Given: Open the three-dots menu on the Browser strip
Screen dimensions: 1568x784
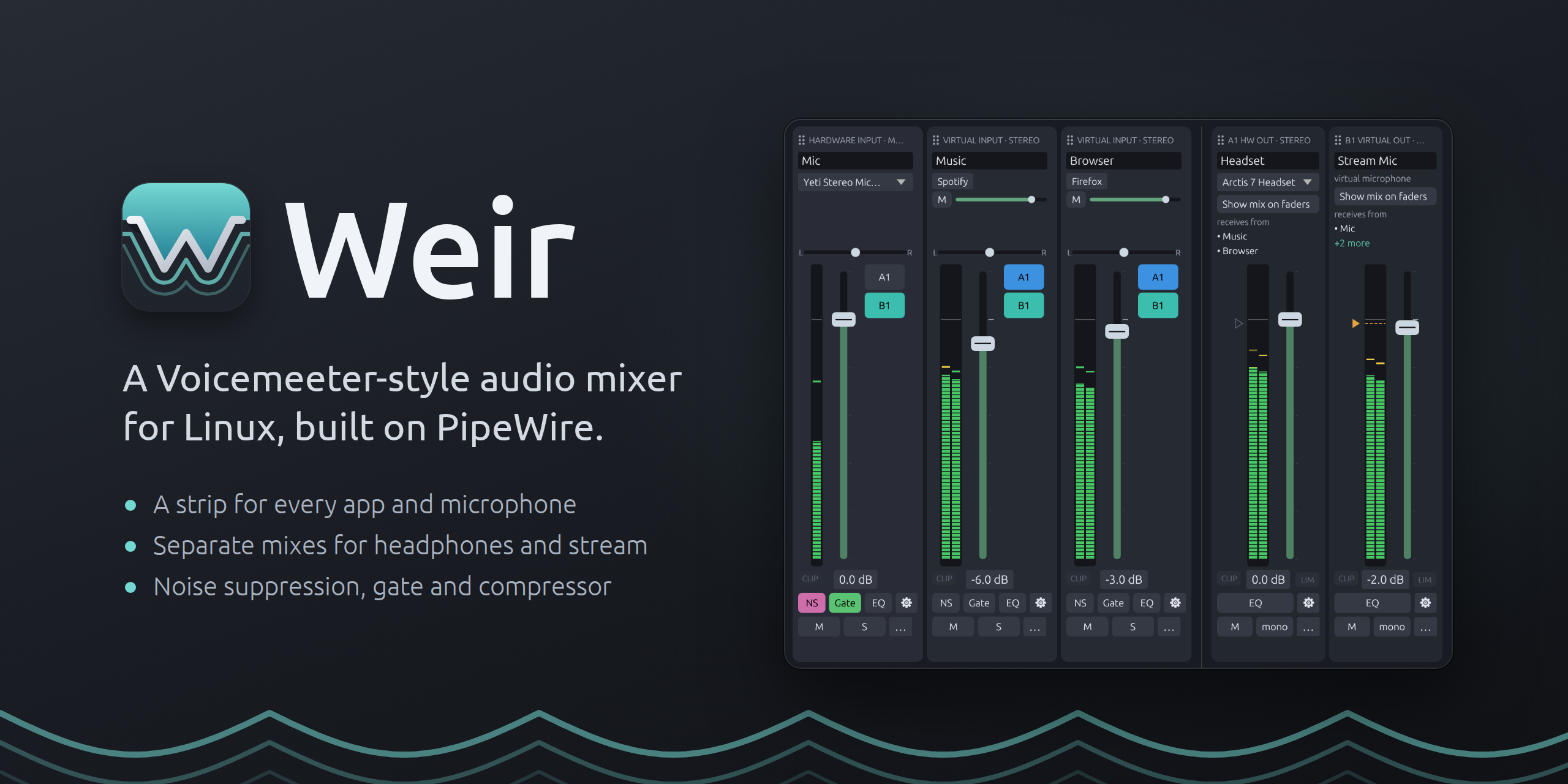Looking at the screenshot, I should (1169, 627).
